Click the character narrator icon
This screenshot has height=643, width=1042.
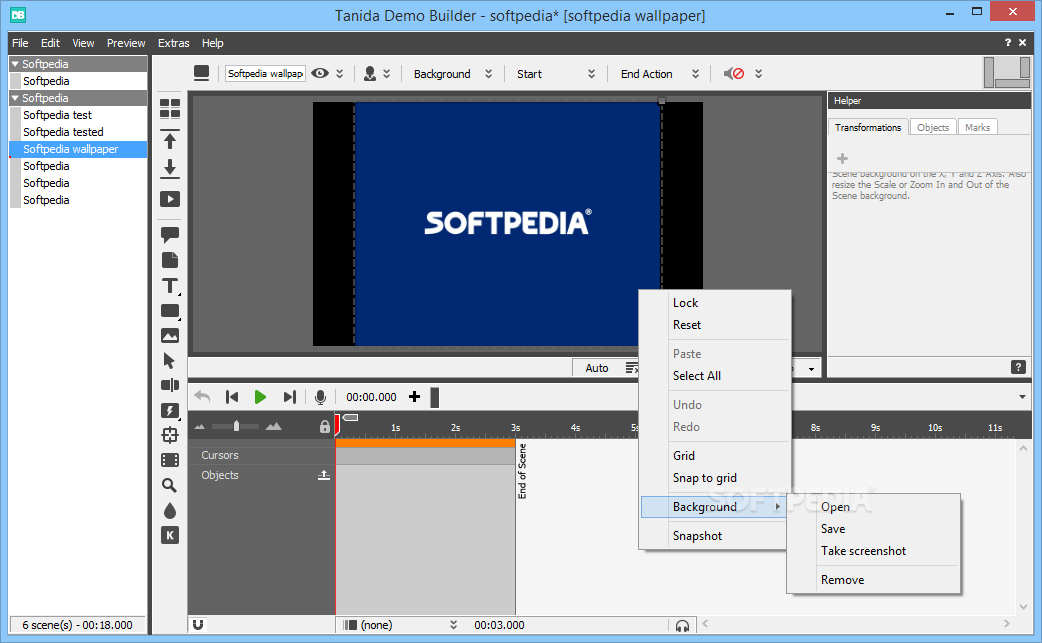tap(370, 74)
